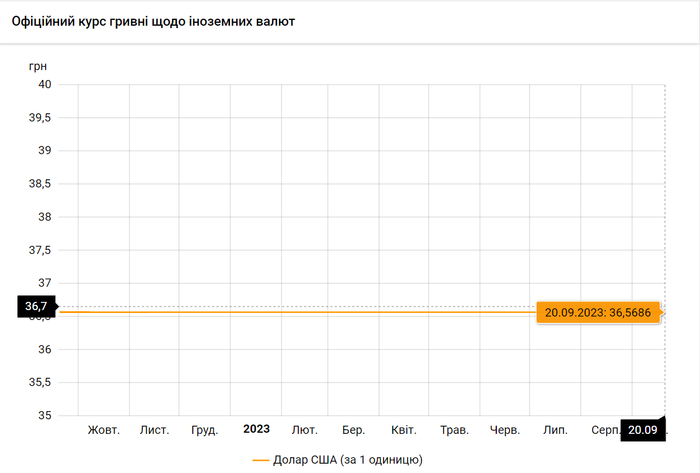Select the Лют. month label

[x=305, y=430]
